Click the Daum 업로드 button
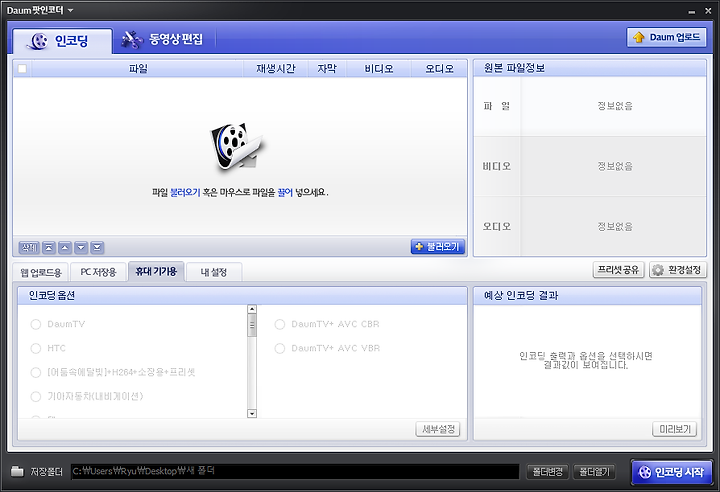The height and width of the screenshot is (492, 720). click(666, 37)
